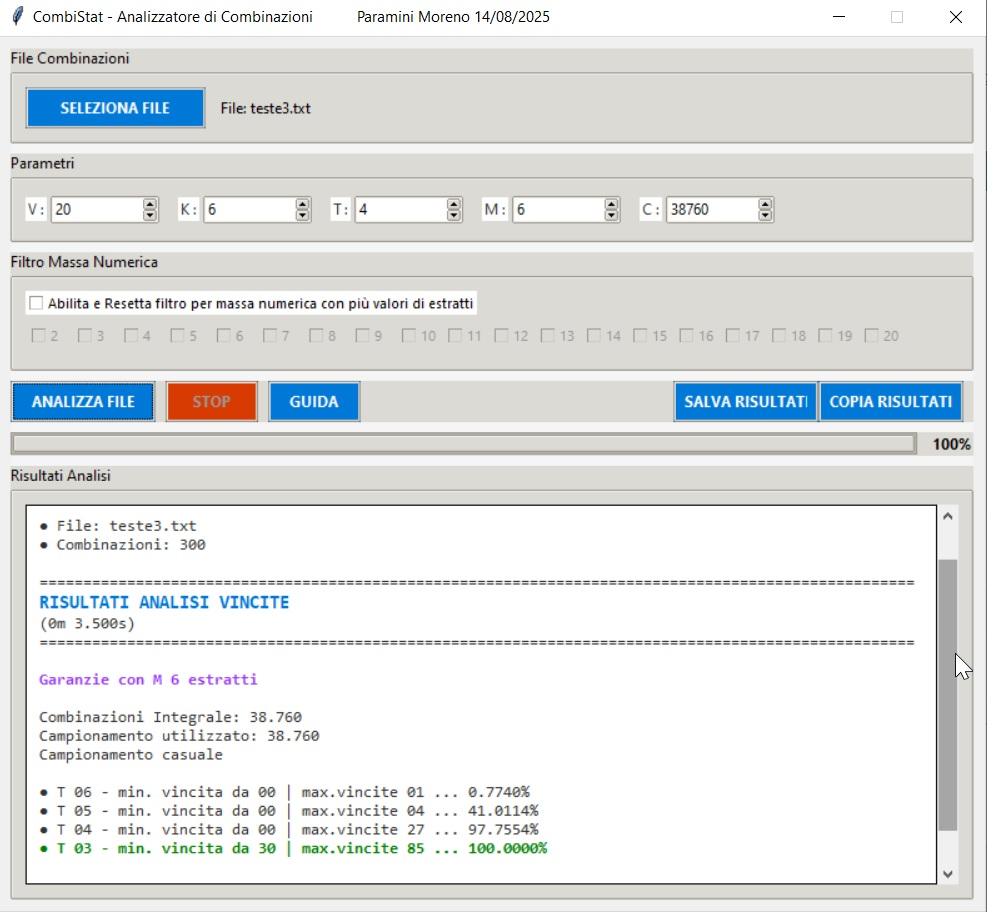Tick the checkbox labeled 4

[130, 337]
